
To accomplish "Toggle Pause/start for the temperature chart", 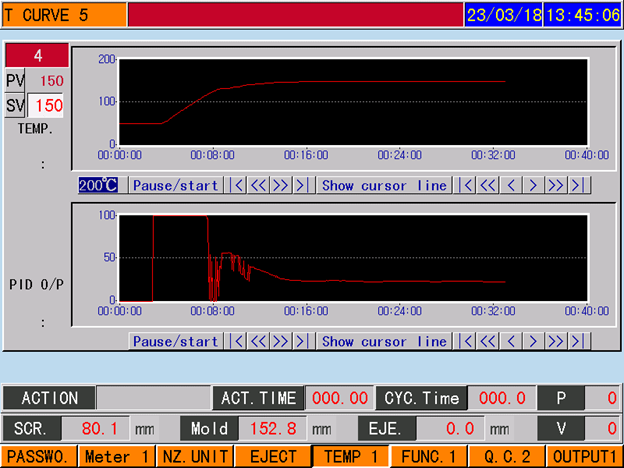I will click(176, 185).
